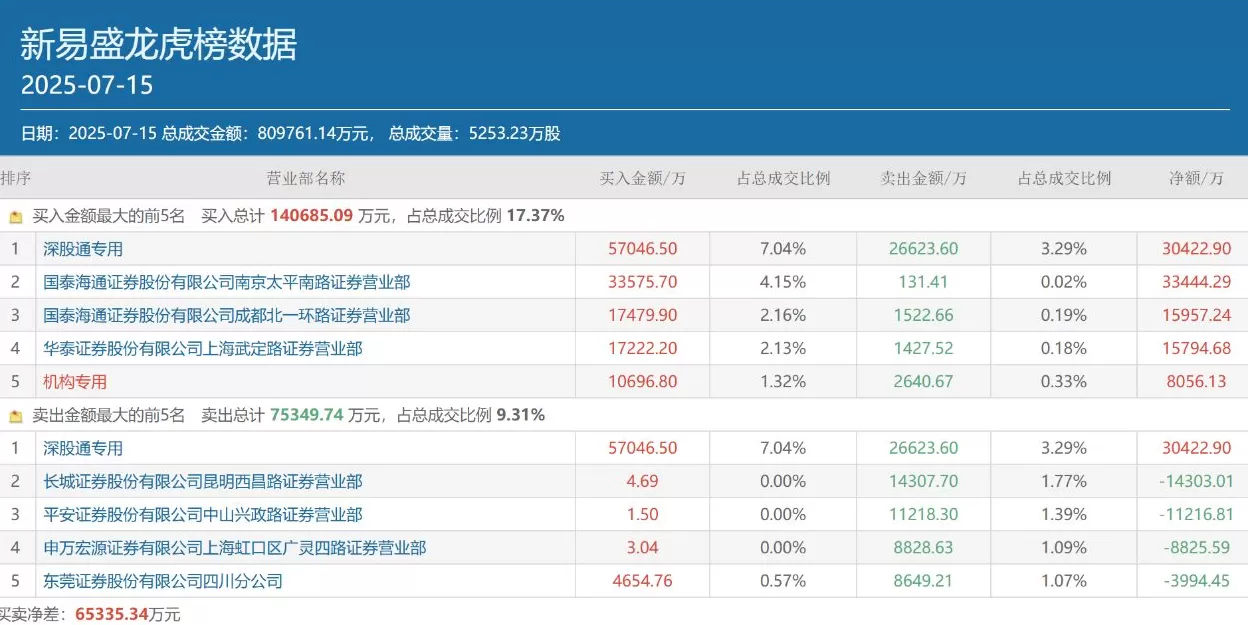Image resolution: width=1248 pixels, height=625 pixels.
Task: Click the 占总成交比例 header after 卖出金额
Action: click(x=1064, y=178)
